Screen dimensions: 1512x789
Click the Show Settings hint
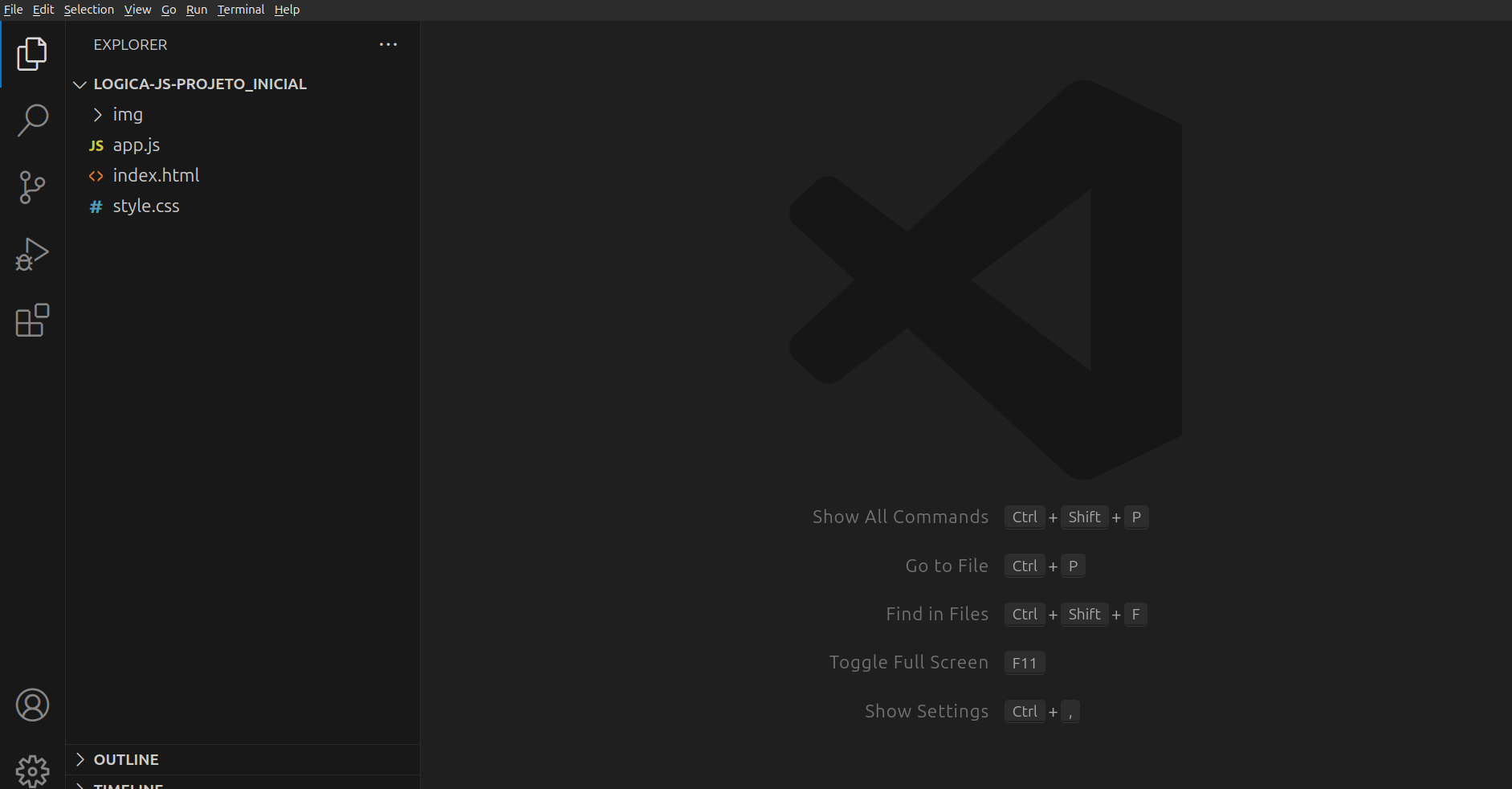(x=927, y=712)
